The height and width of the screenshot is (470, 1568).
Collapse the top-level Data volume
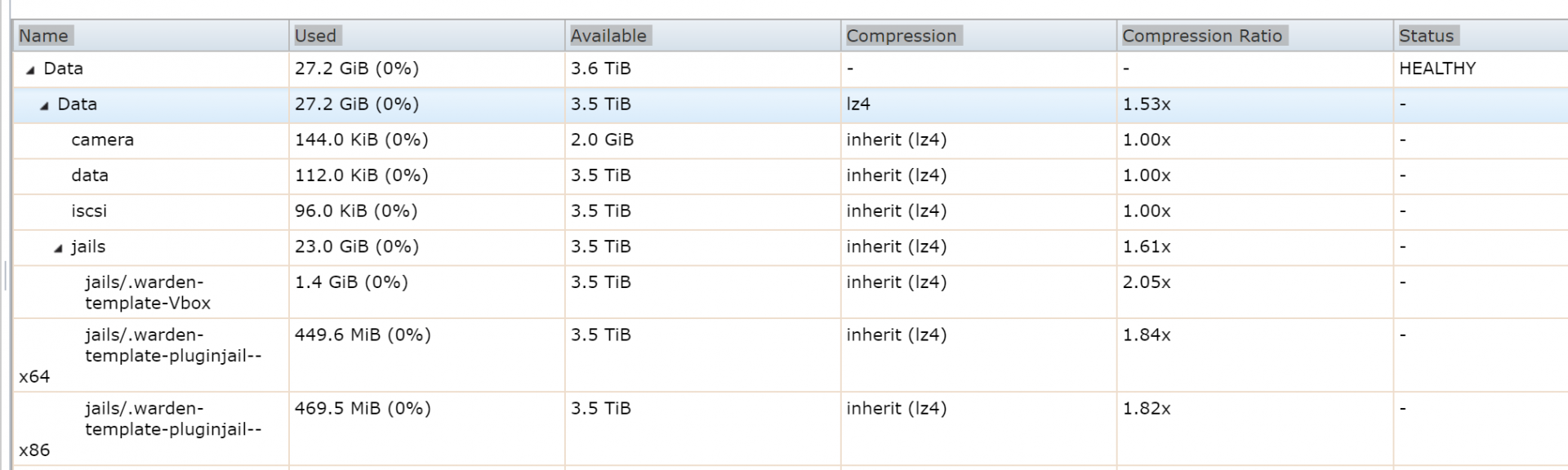(x=30, y=70)
